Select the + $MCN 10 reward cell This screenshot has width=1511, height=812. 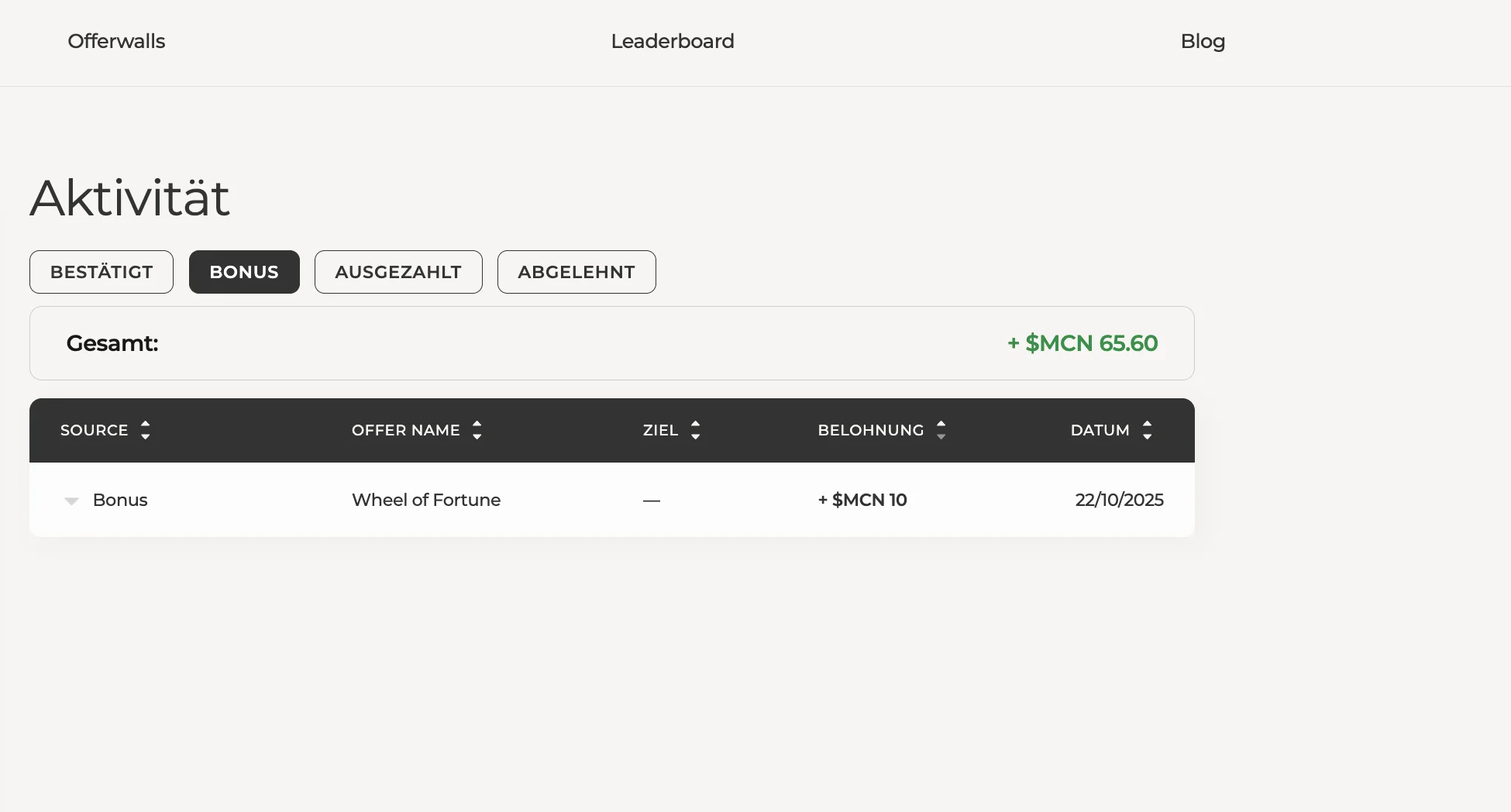tap(862, 500)
